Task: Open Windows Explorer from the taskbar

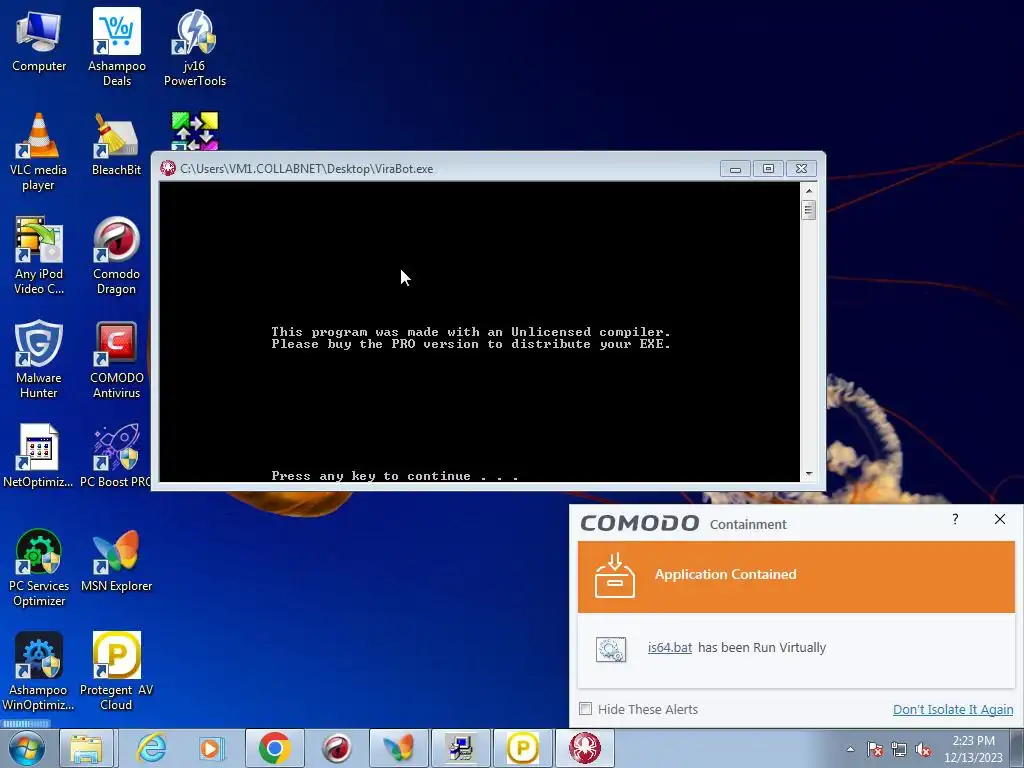Action: click(86, 748)
